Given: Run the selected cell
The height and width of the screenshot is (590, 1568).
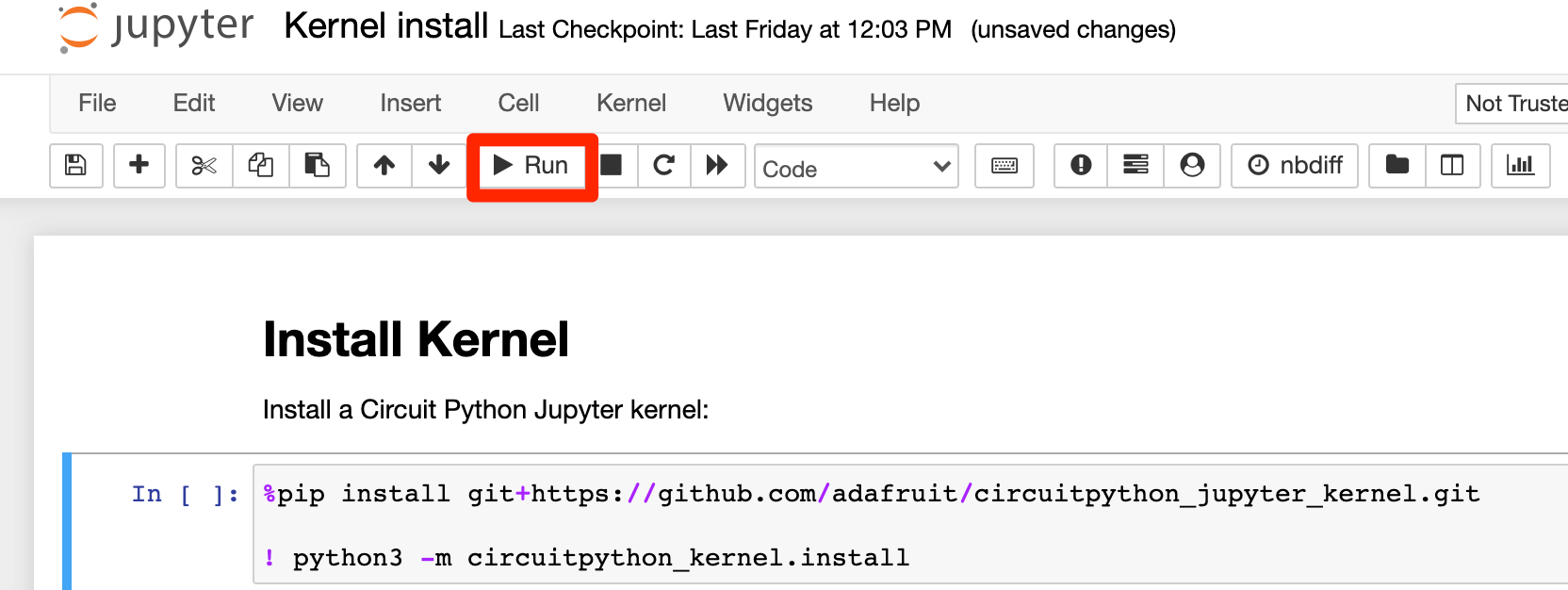Looking at the screenshot, I should 531,166.
